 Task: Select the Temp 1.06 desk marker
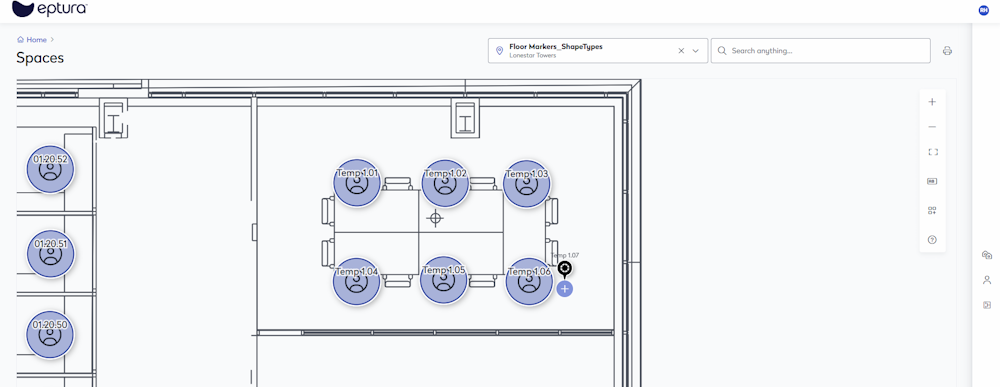pyautogui.click(x=529, y=281)
